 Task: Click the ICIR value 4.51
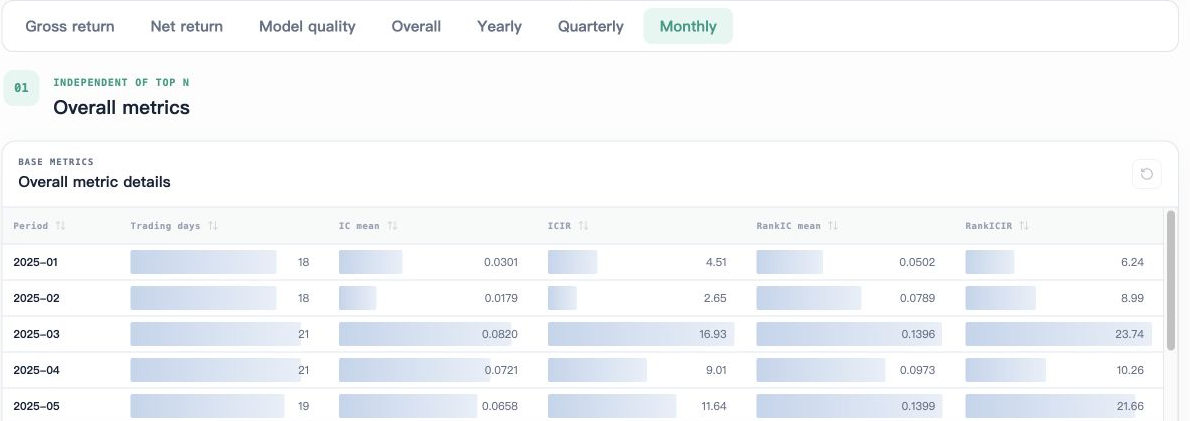[x=715, y=262]
